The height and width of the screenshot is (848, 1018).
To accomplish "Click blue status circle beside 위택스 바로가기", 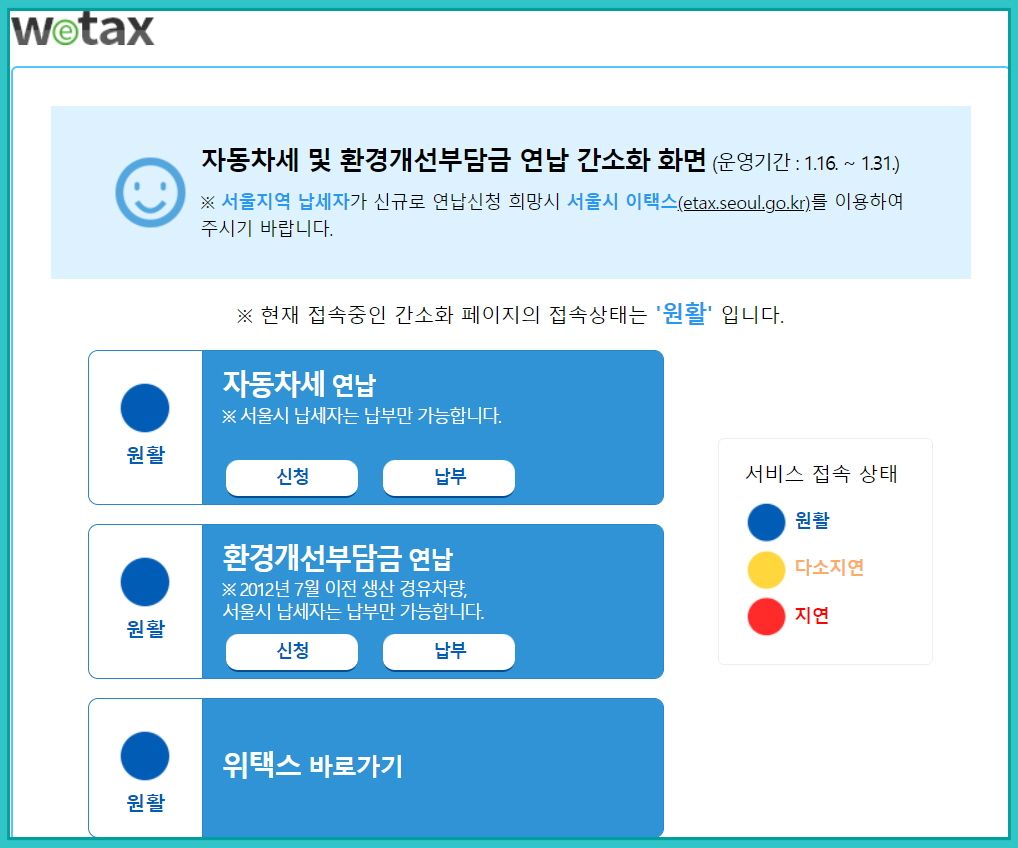I will 145,756.
